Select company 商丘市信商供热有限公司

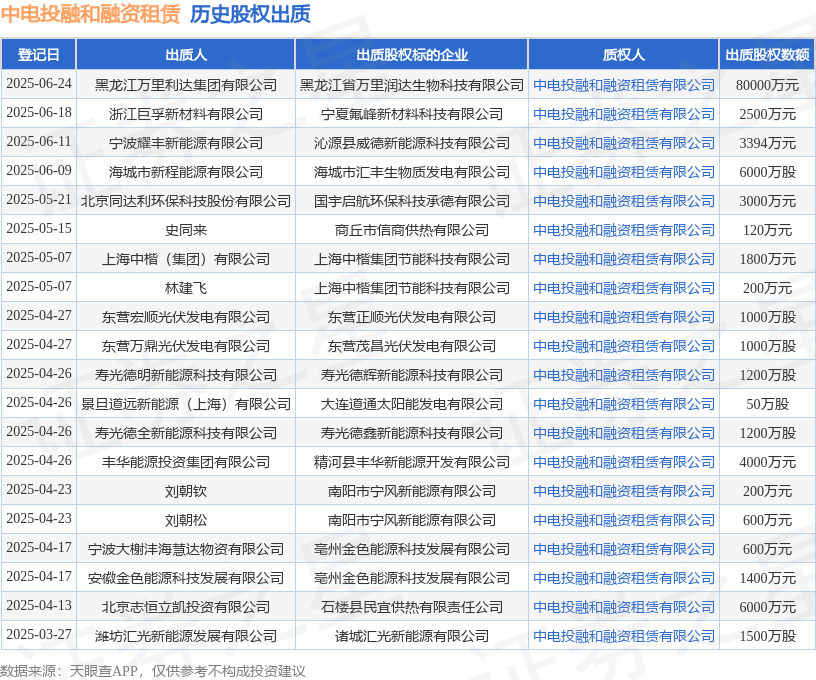[412, 230]
